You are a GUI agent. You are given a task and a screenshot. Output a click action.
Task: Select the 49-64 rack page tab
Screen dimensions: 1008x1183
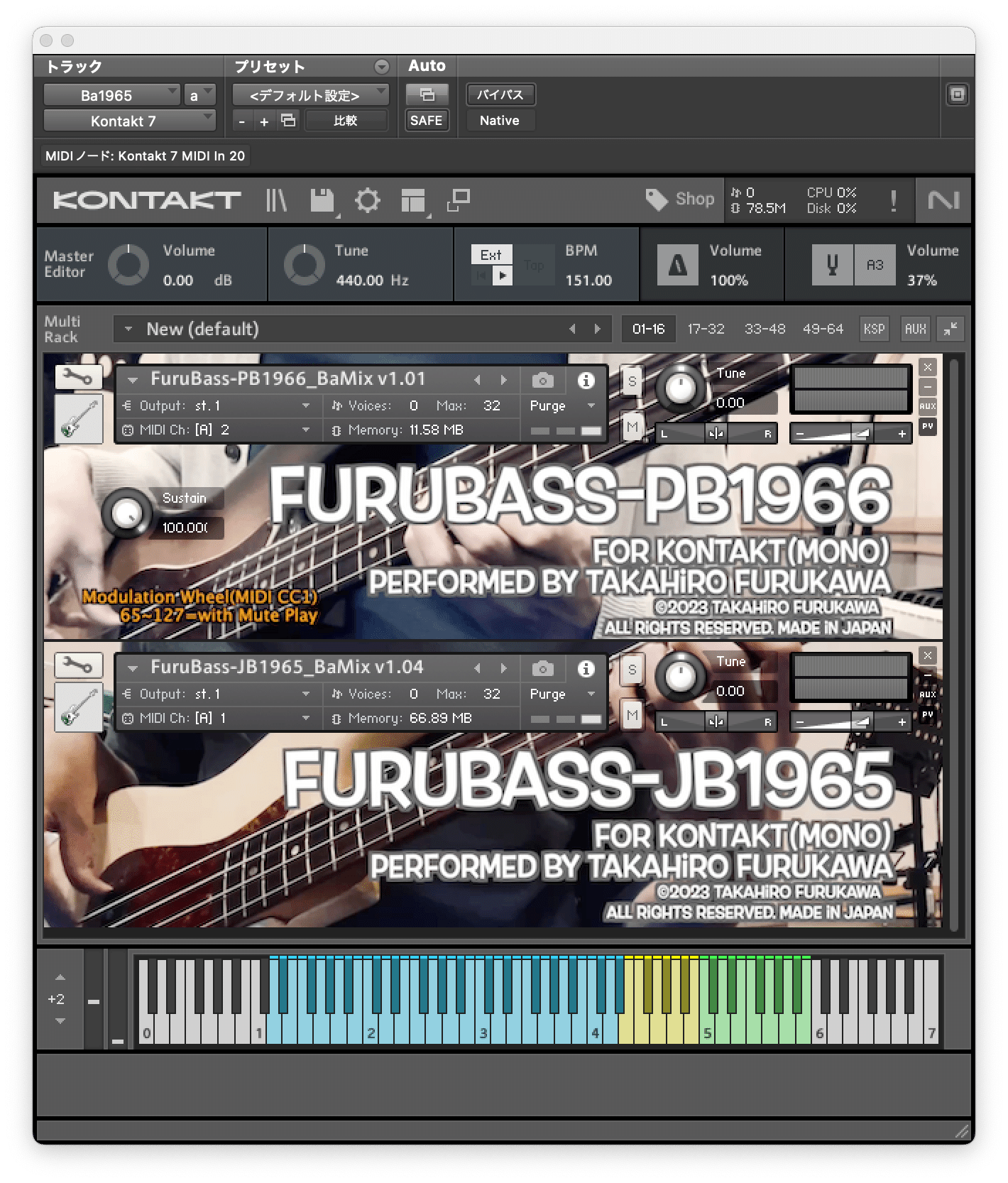[x=823, y=329]
